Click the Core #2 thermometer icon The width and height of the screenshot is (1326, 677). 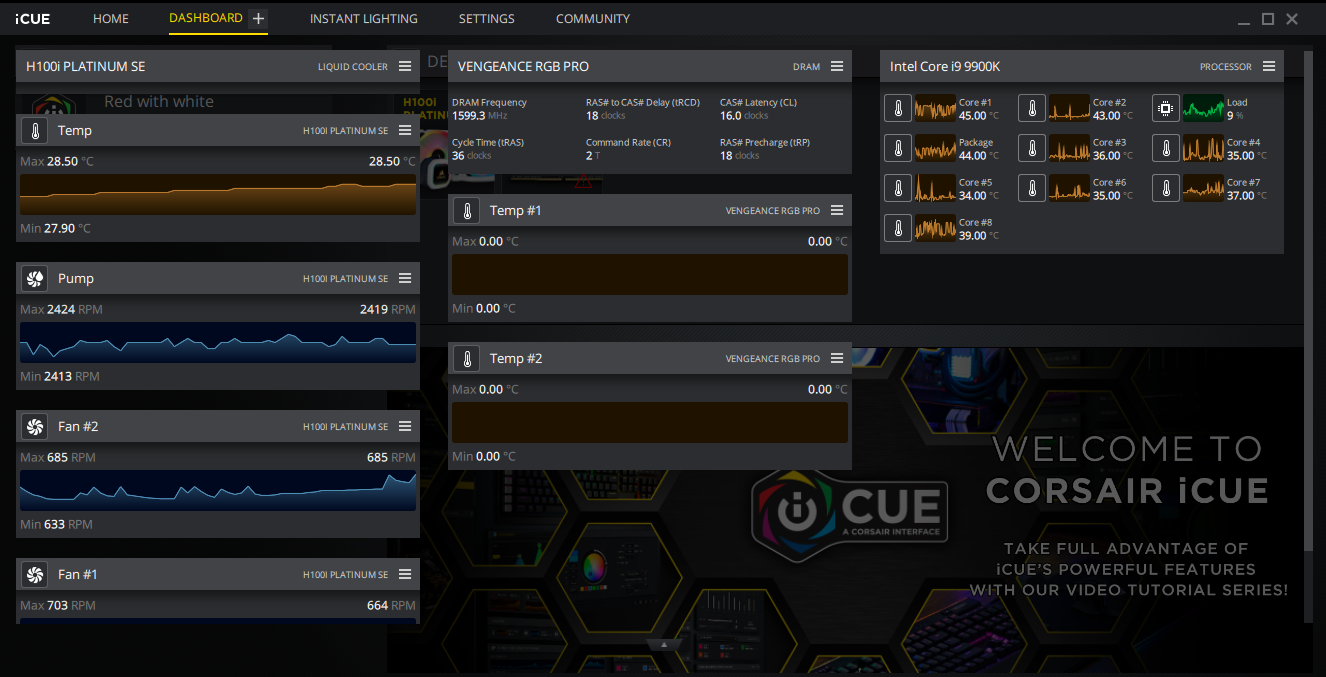[1032, 108]
